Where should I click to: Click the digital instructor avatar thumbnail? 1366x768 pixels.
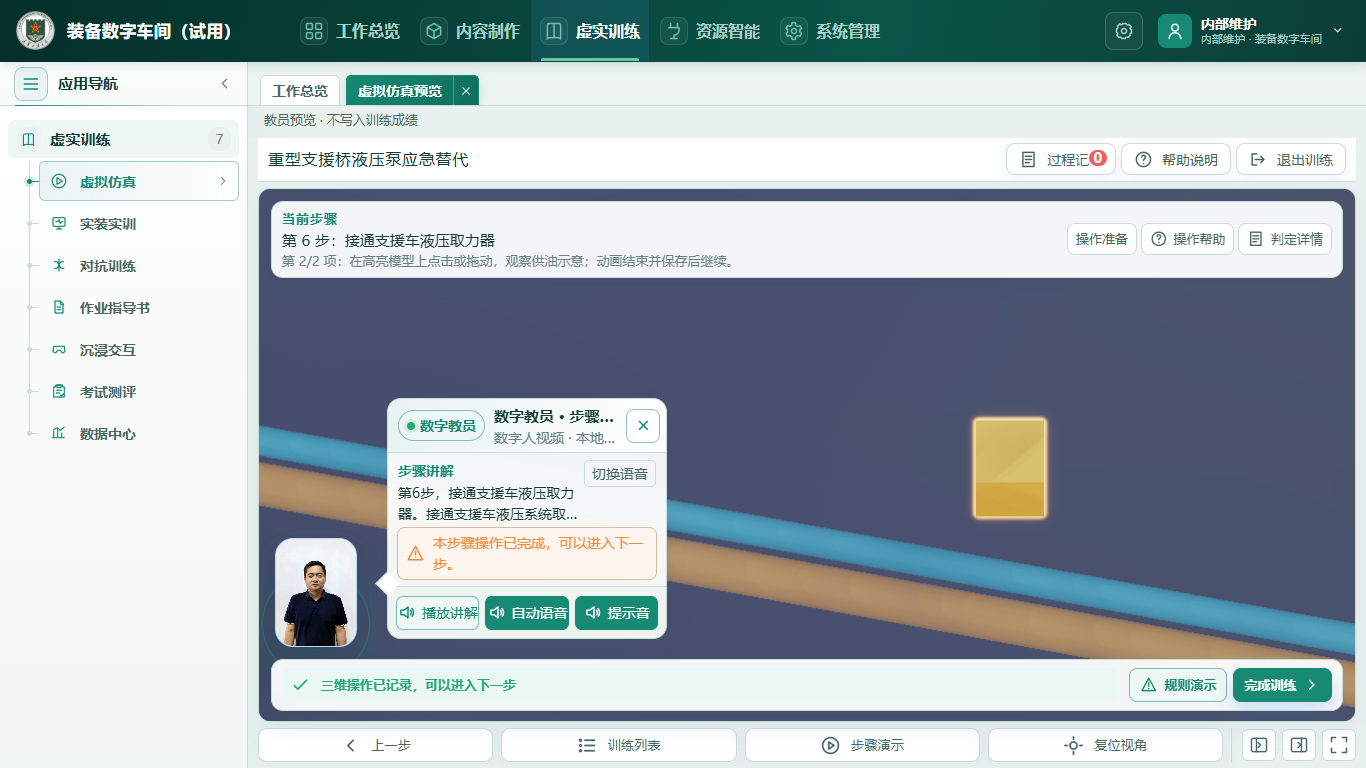(x=316, y=593)
